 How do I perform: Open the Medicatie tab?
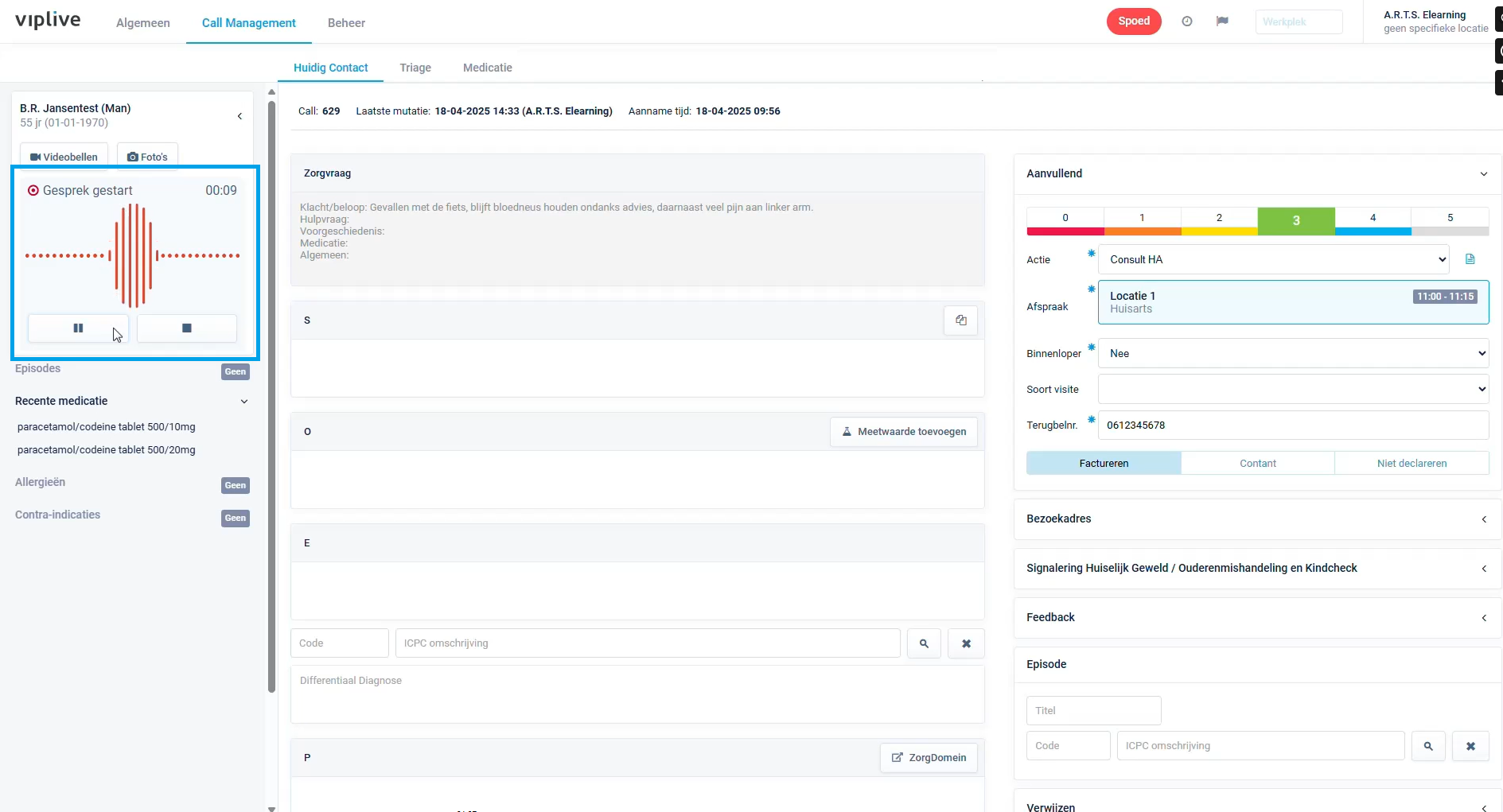487,68
